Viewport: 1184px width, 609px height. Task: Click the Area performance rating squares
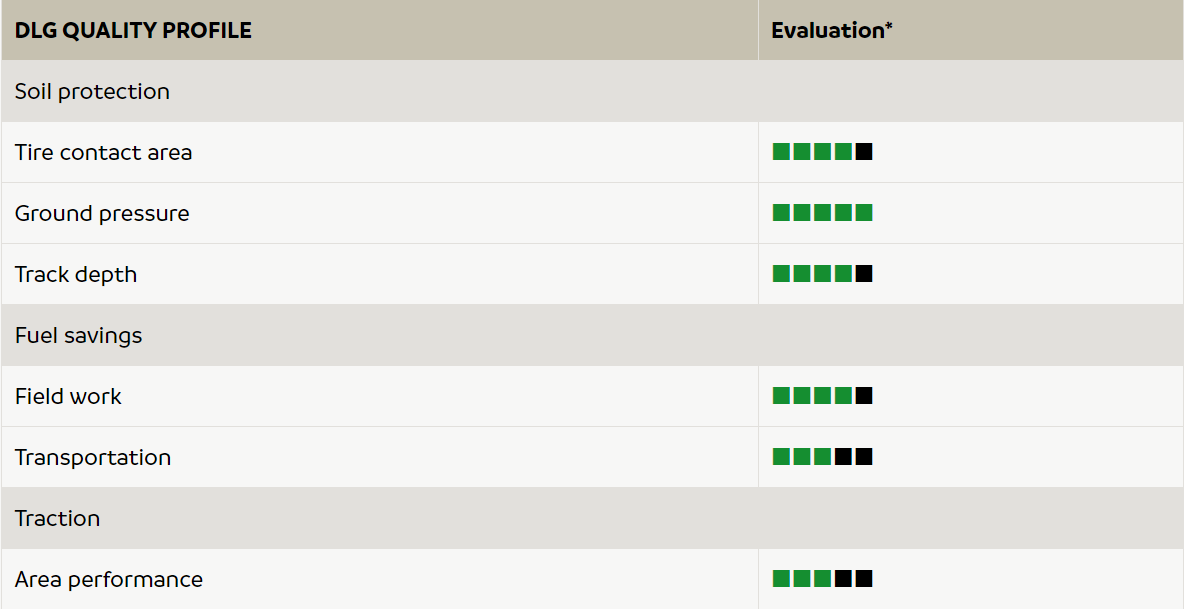click(822, 579)
